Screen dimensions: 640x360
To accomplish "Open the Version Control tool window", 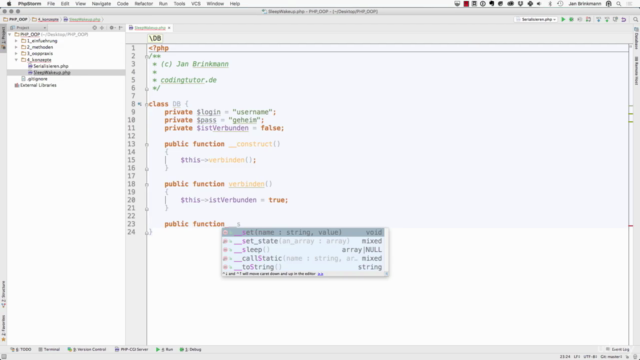I will point(87,349).
